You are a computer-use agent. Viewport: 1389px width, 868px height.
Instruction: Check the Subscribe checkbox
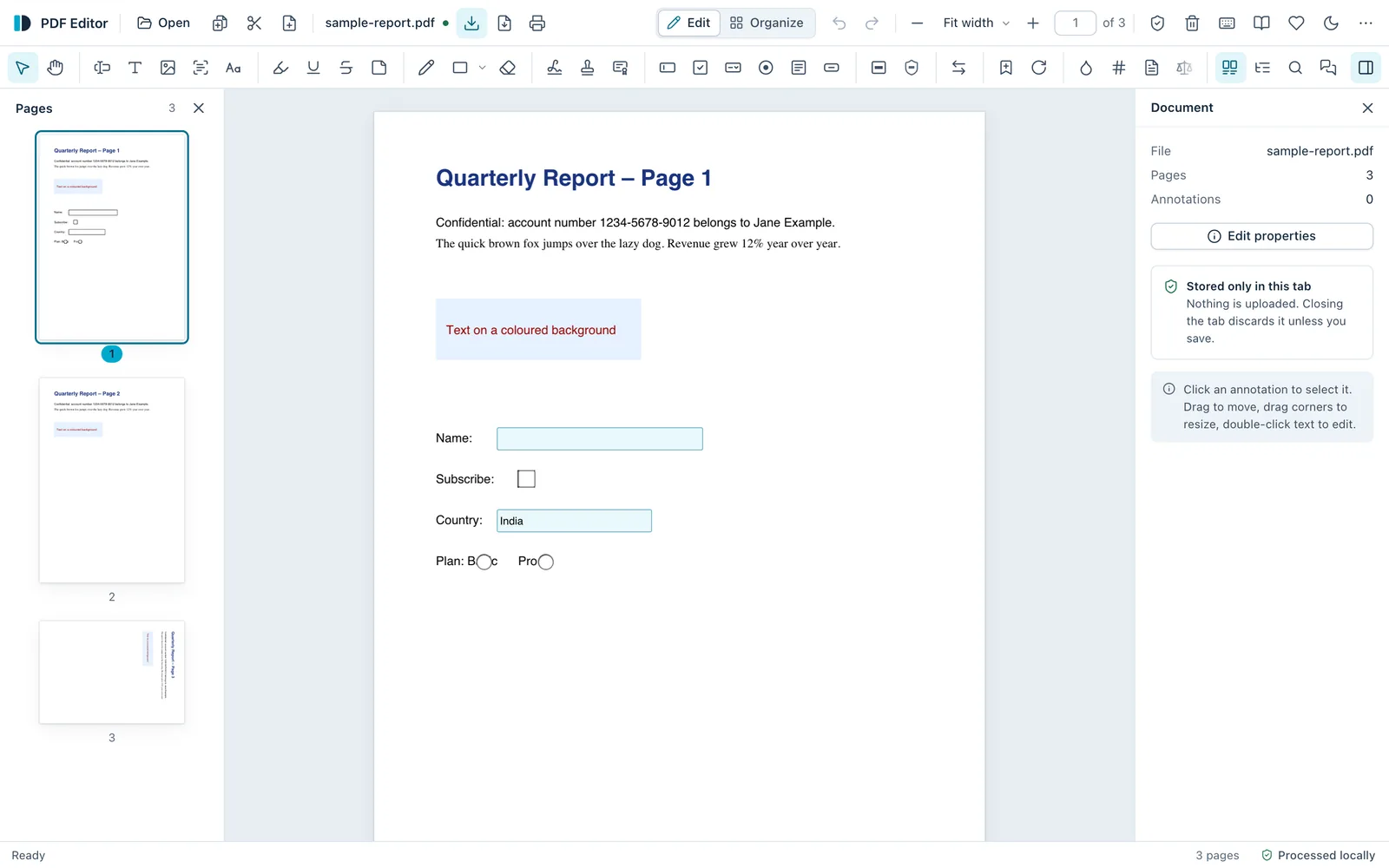tap(526, 479)
